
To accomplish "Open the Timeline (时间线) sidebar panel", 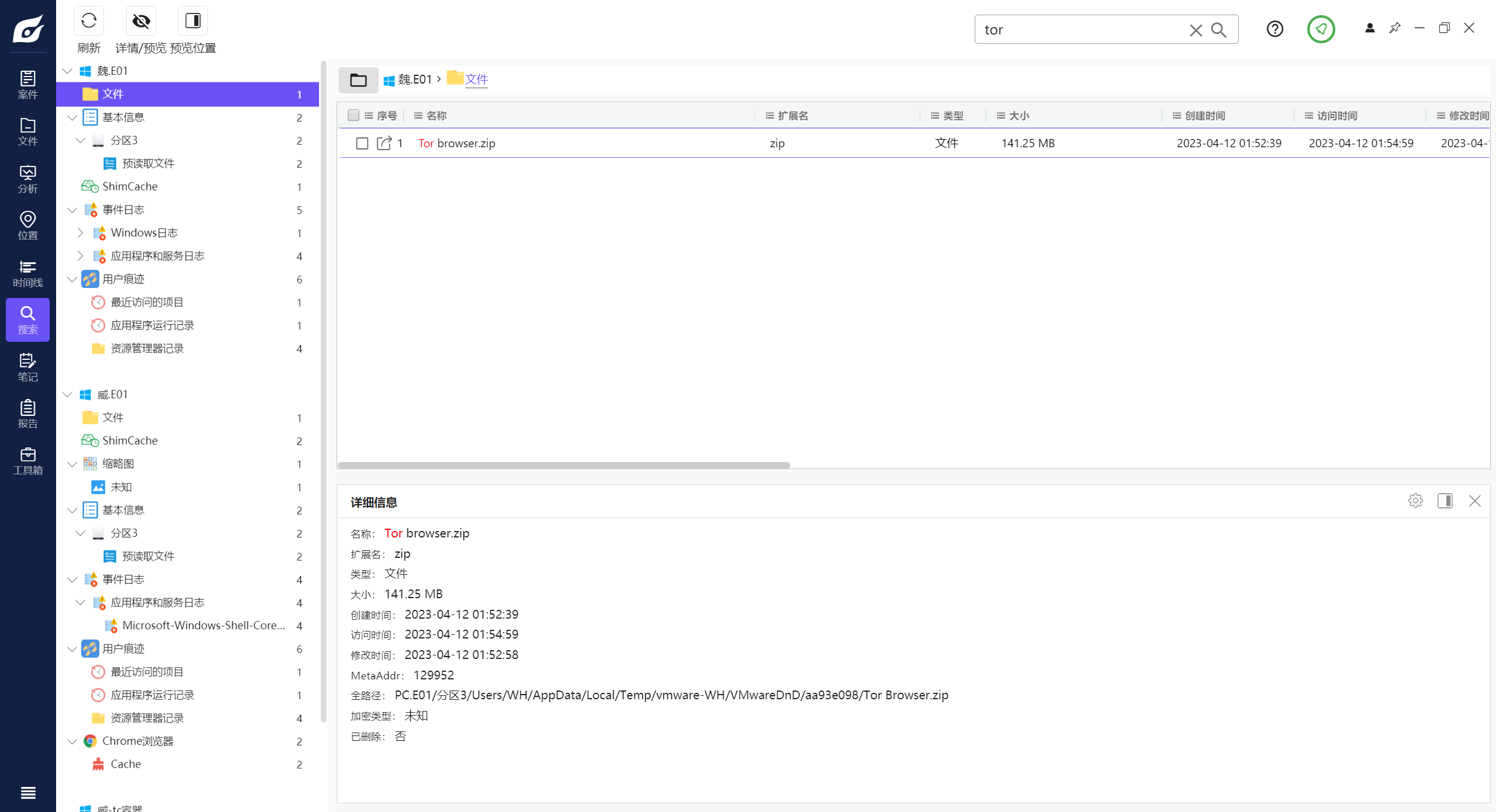I will pyautogui.click(x=27, y=273).
